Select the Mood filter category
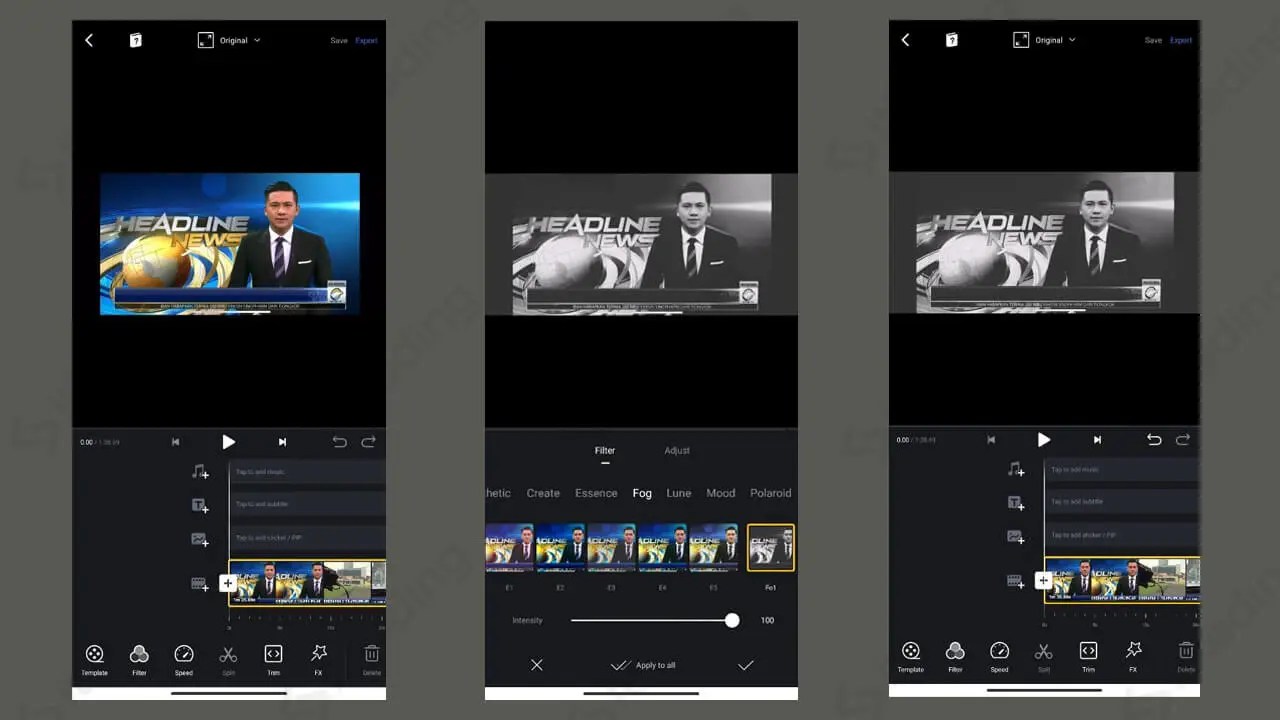Viewport: 1280px width, 720px height. pos(721,493)
